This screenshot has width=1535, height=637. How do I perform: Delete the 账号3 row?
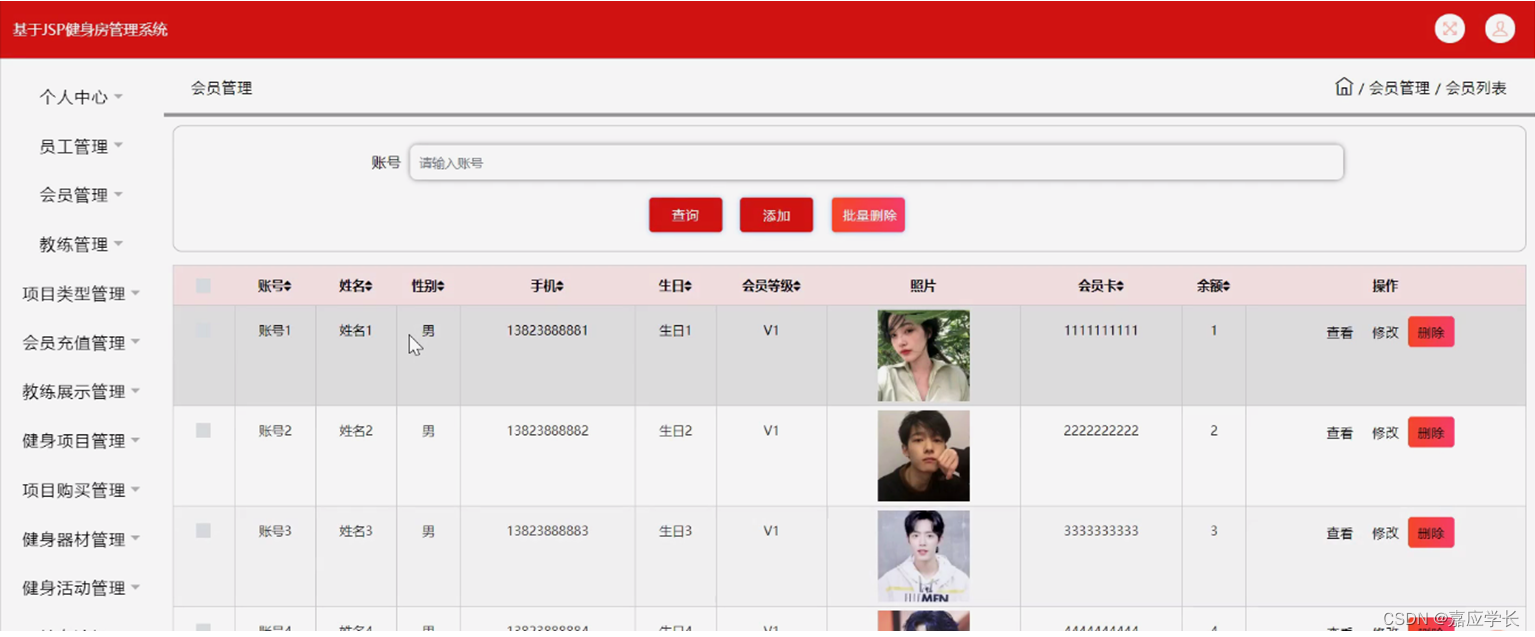1431,533
